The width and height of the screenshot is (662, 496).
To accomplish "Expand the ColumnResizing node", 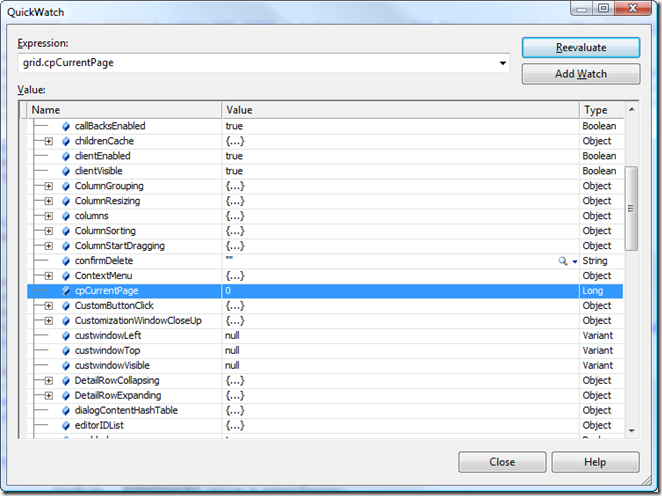I will click(49, 201).
